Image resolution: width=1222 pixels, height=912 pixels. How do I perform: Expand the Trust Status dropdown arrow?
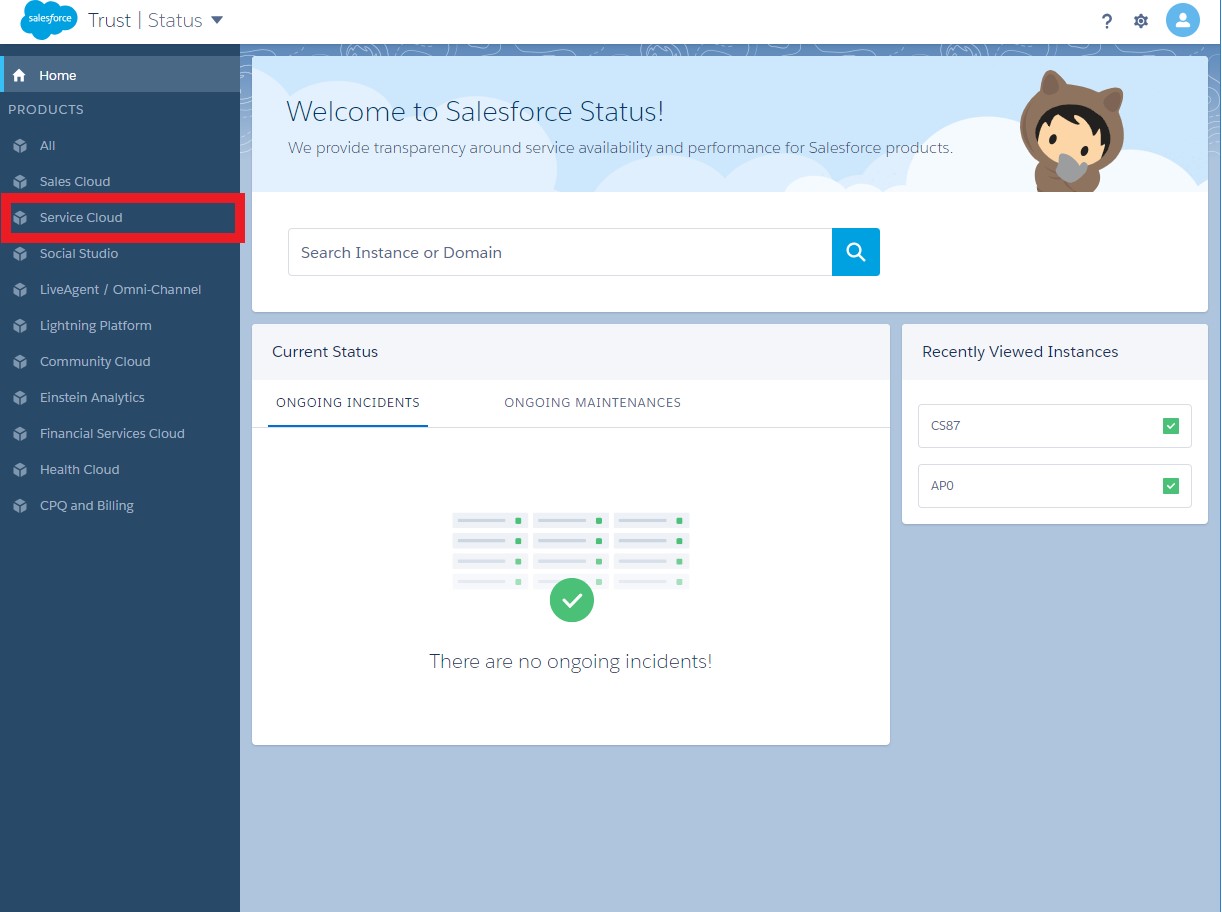tap(217, 20)
